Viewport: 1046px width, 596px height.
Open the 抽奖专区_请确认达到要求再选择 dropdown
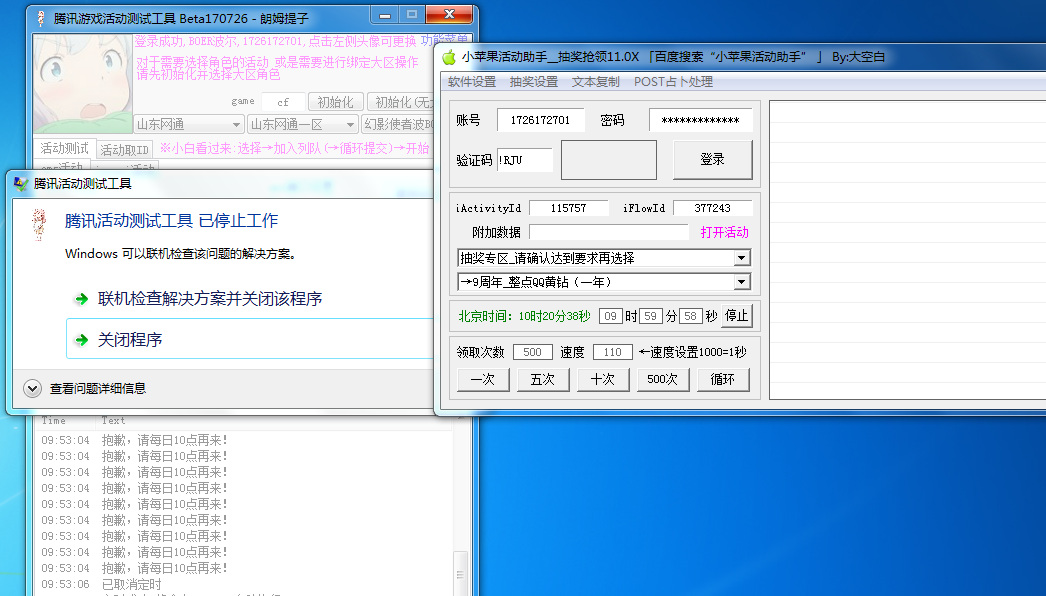click(604, 258)
